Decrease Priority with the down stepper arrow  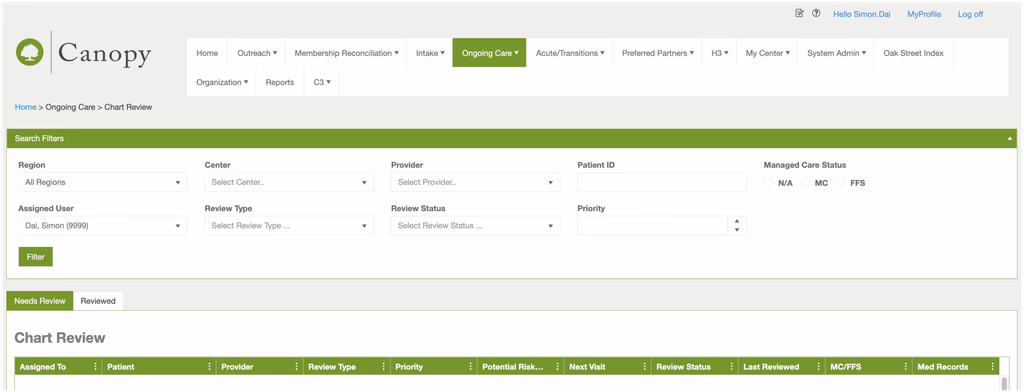coord(737,230)
